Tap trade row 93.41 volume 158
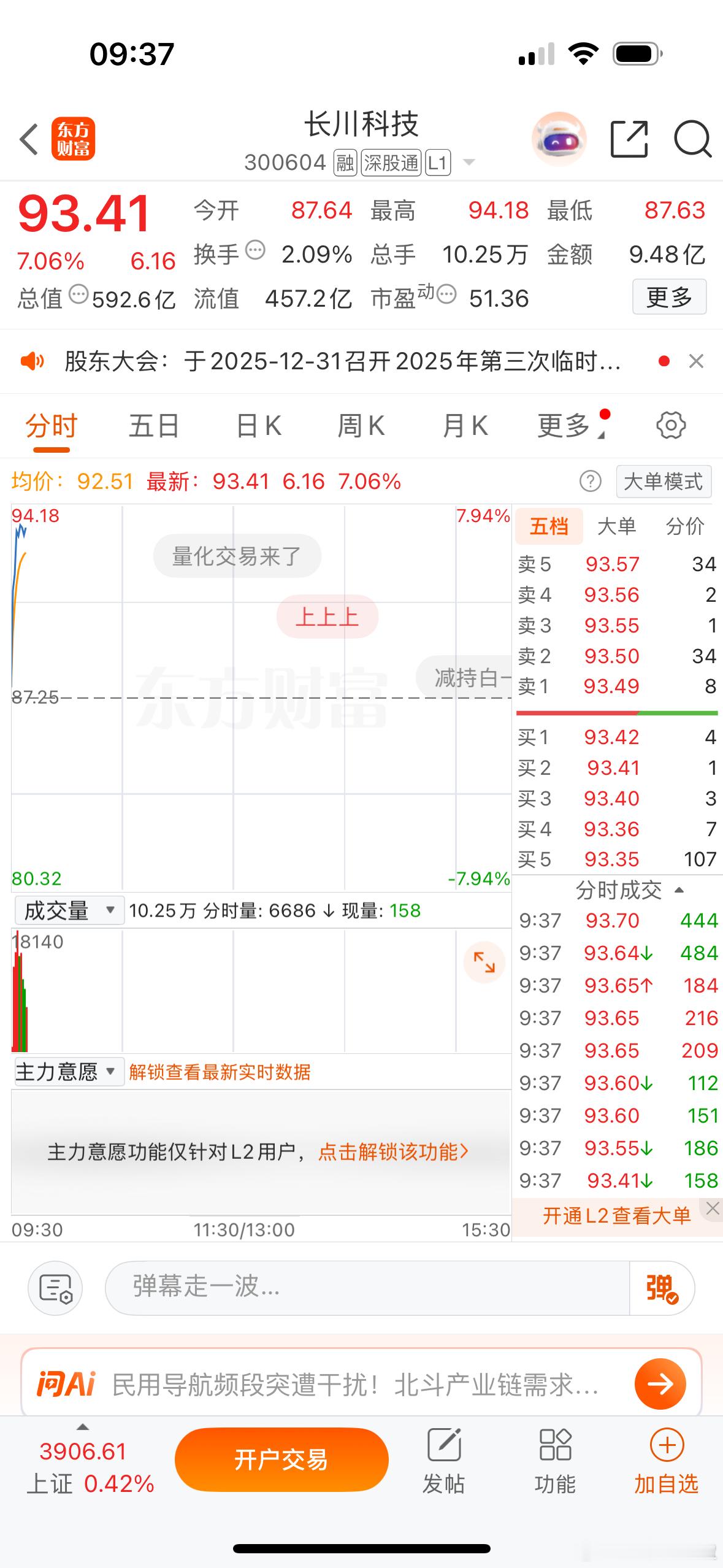723x1568 pixels. [x=618, y=1180]
